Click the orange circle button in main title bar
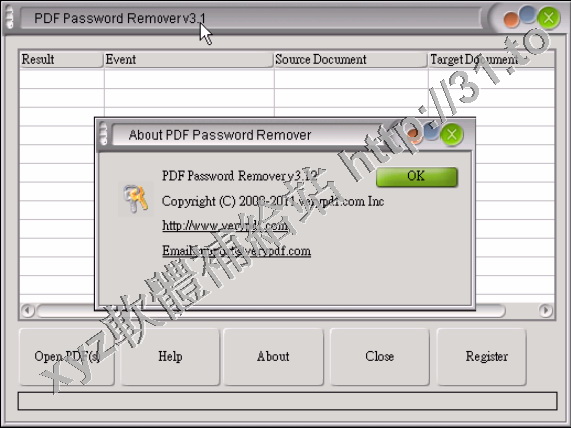Viewport: 571px width, 428px height. pyautogui.click(x=511, y=20)
